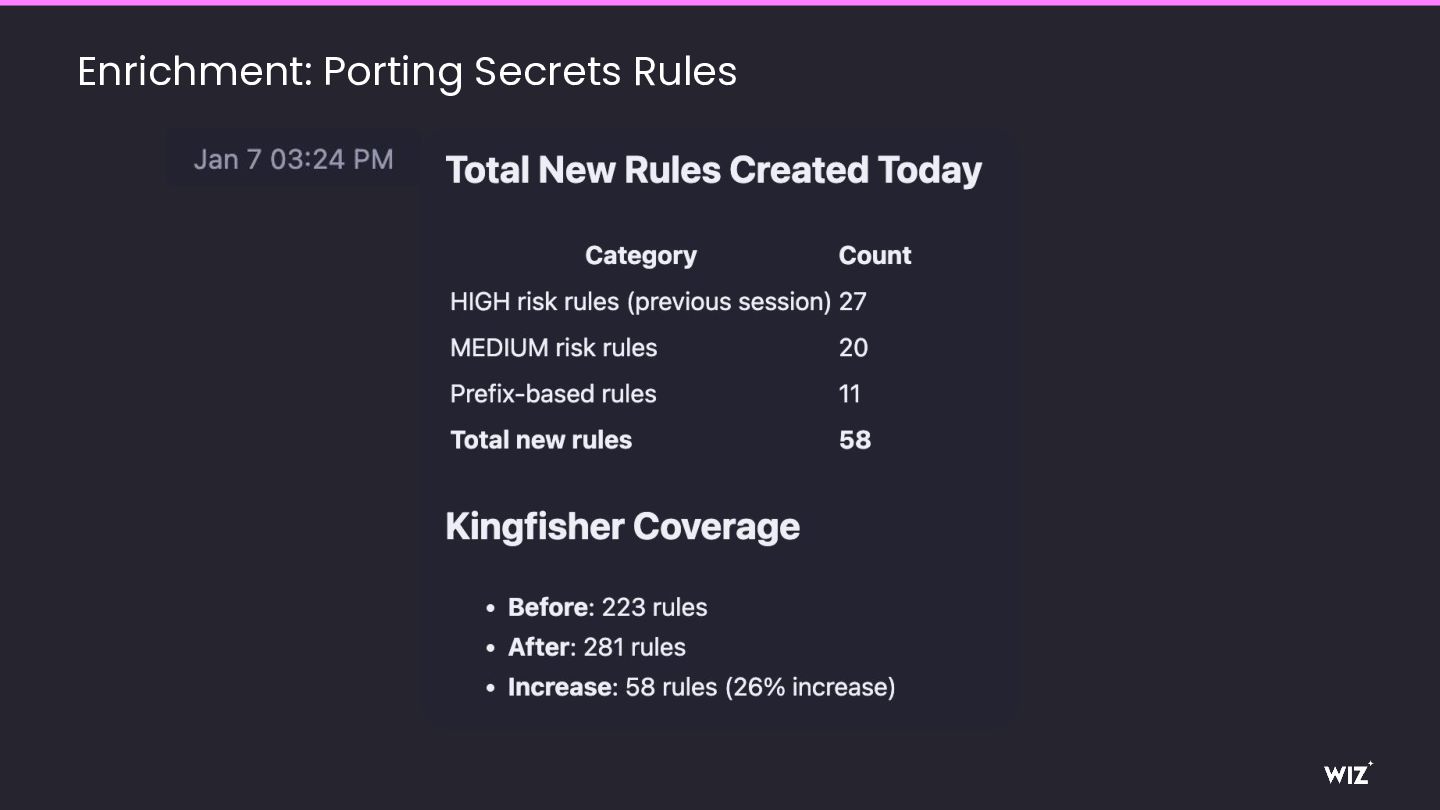
Task: Select the 'Count' column header
Action: click(874, 256)
